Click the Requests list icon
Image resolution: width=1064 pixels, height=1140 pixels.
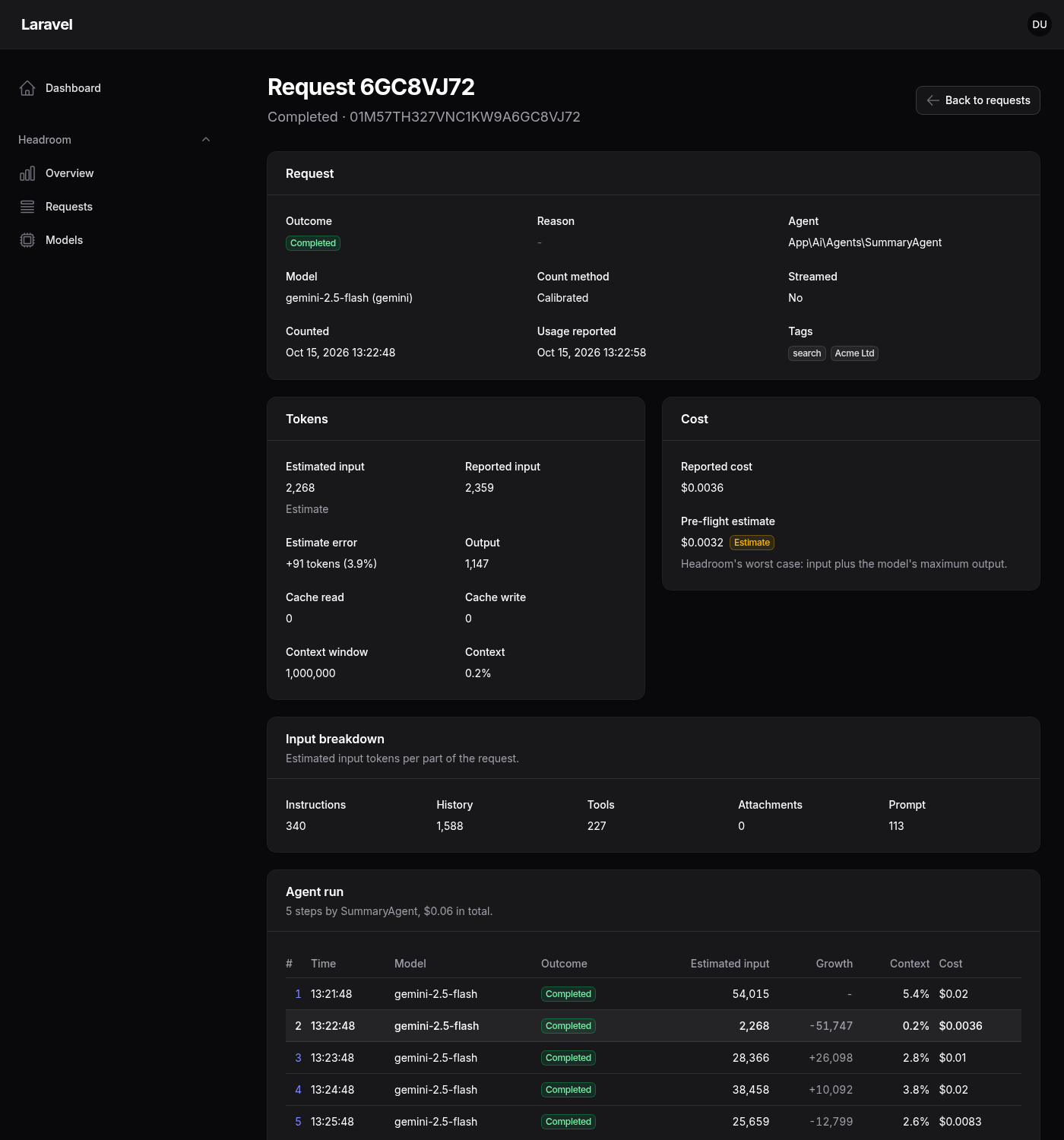[x=27, y=207]
